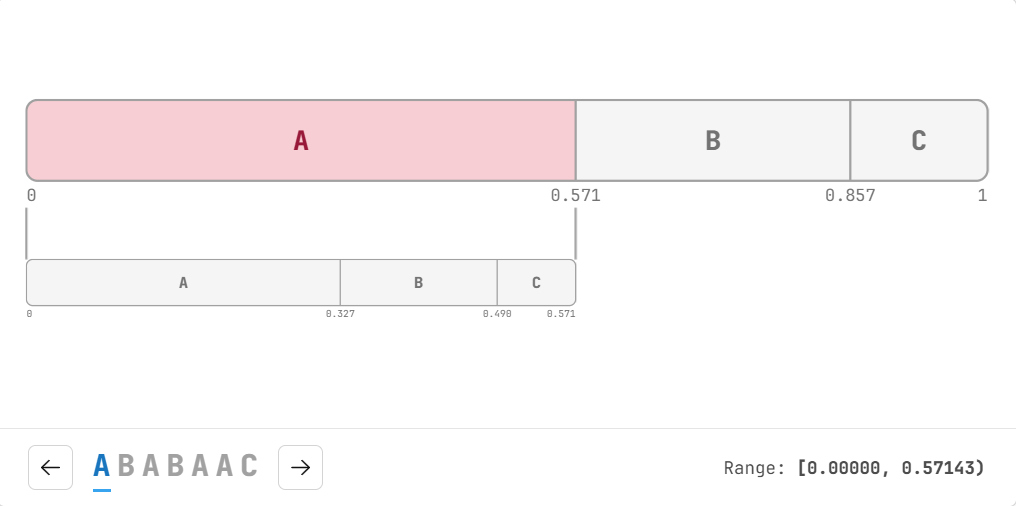The image size is (1016, 506).
Task: Click the 0.857 boundary label
Action: click(x=850, y=195)
